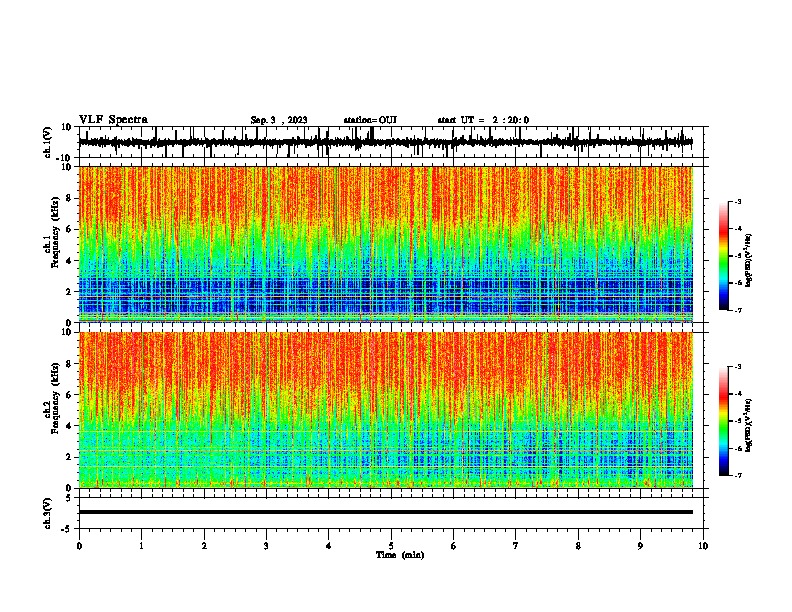Screen dimensions: 792x612
Task: Click the ch.1 'Frequency (kHz)' axis label
Action: click(55, 233)
